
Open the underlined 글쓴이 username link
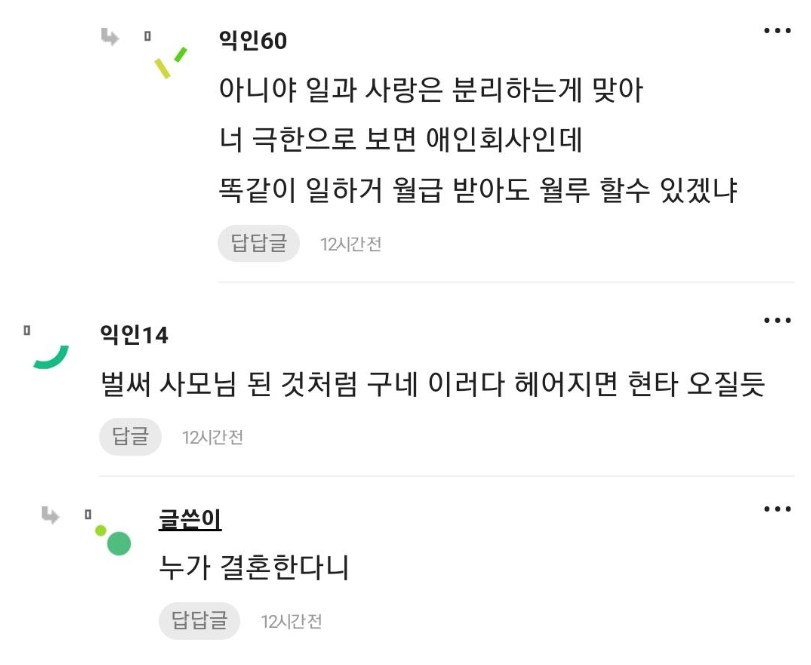[x=190, y=519]
